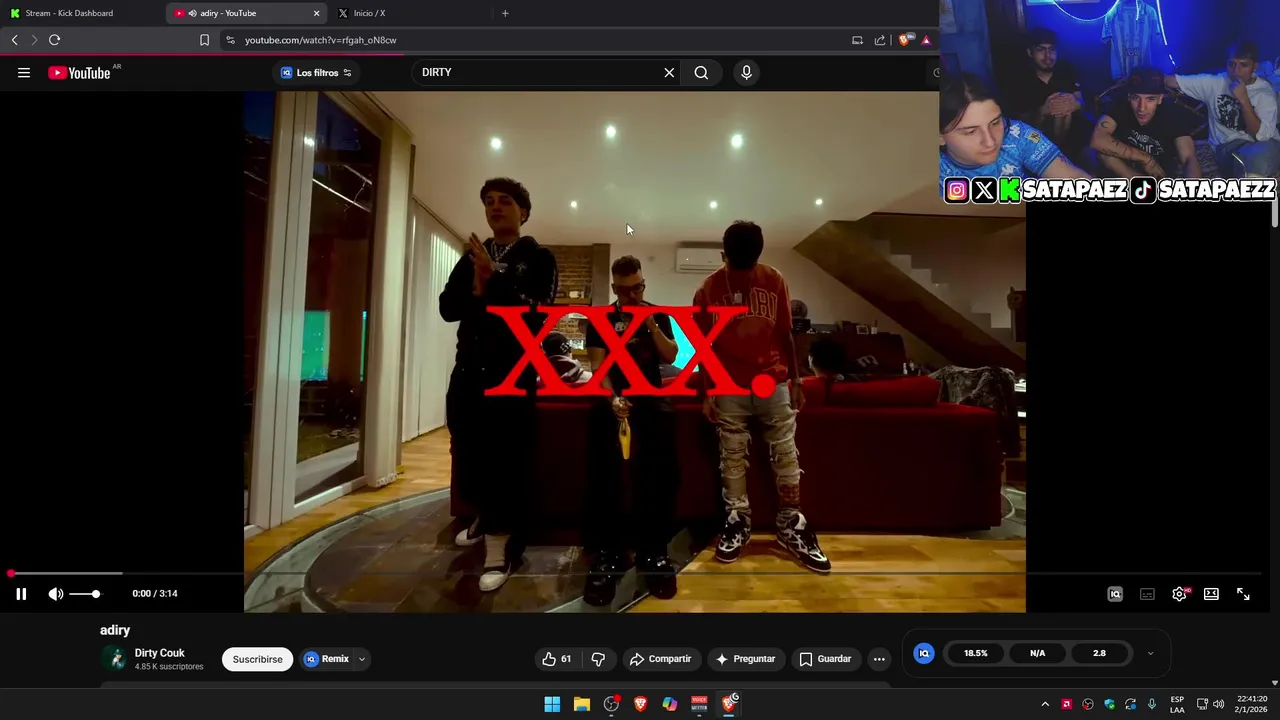
Task: Click the Compartir button
Action: pyautogui.click(x=660, y=659)
